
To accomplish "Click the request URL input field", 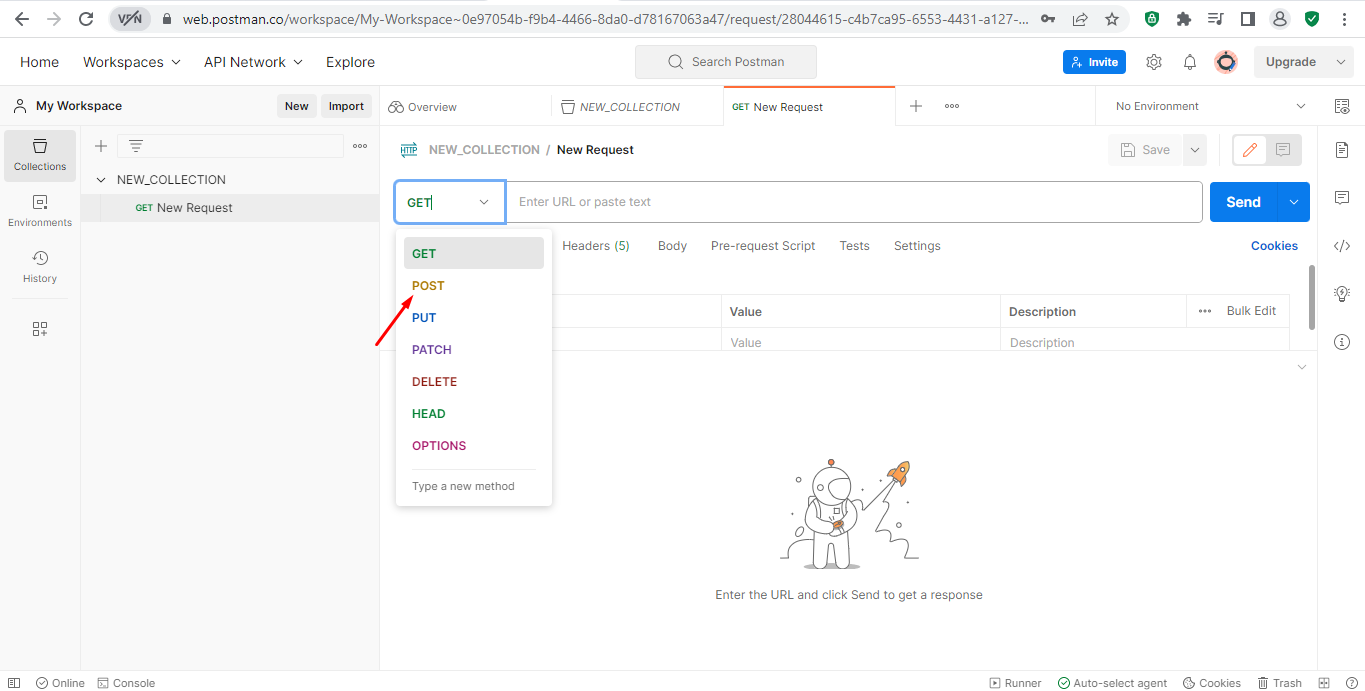I will click(854, 202).
